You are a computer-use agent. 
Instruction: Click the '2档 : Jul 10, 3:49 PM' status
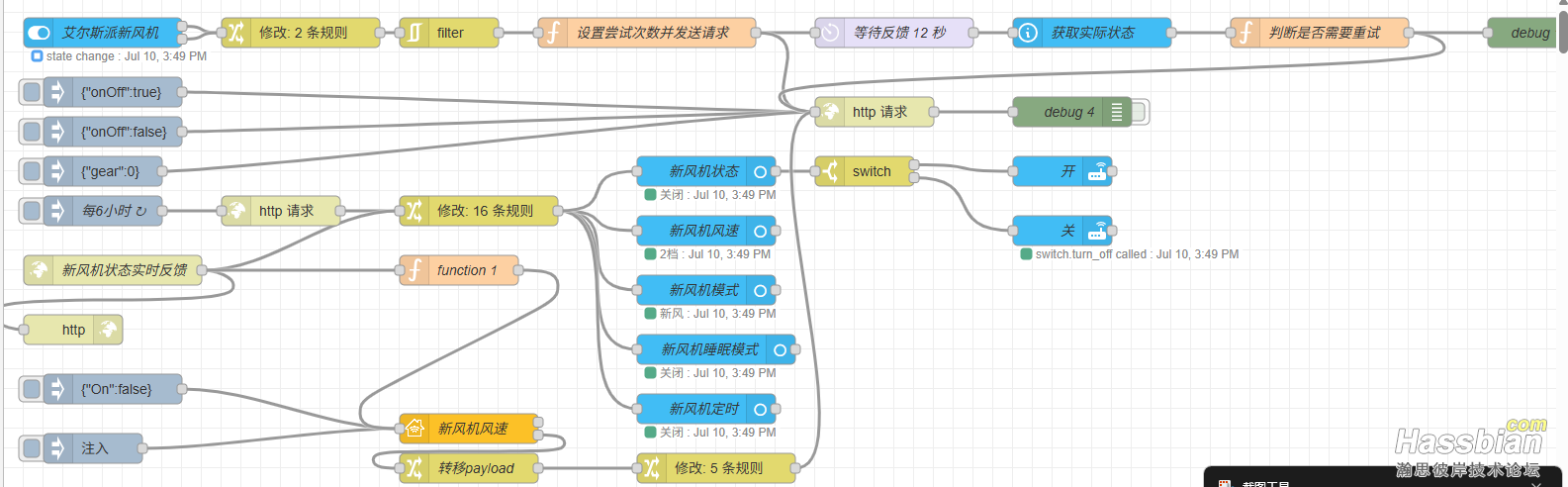click(715, 254)
